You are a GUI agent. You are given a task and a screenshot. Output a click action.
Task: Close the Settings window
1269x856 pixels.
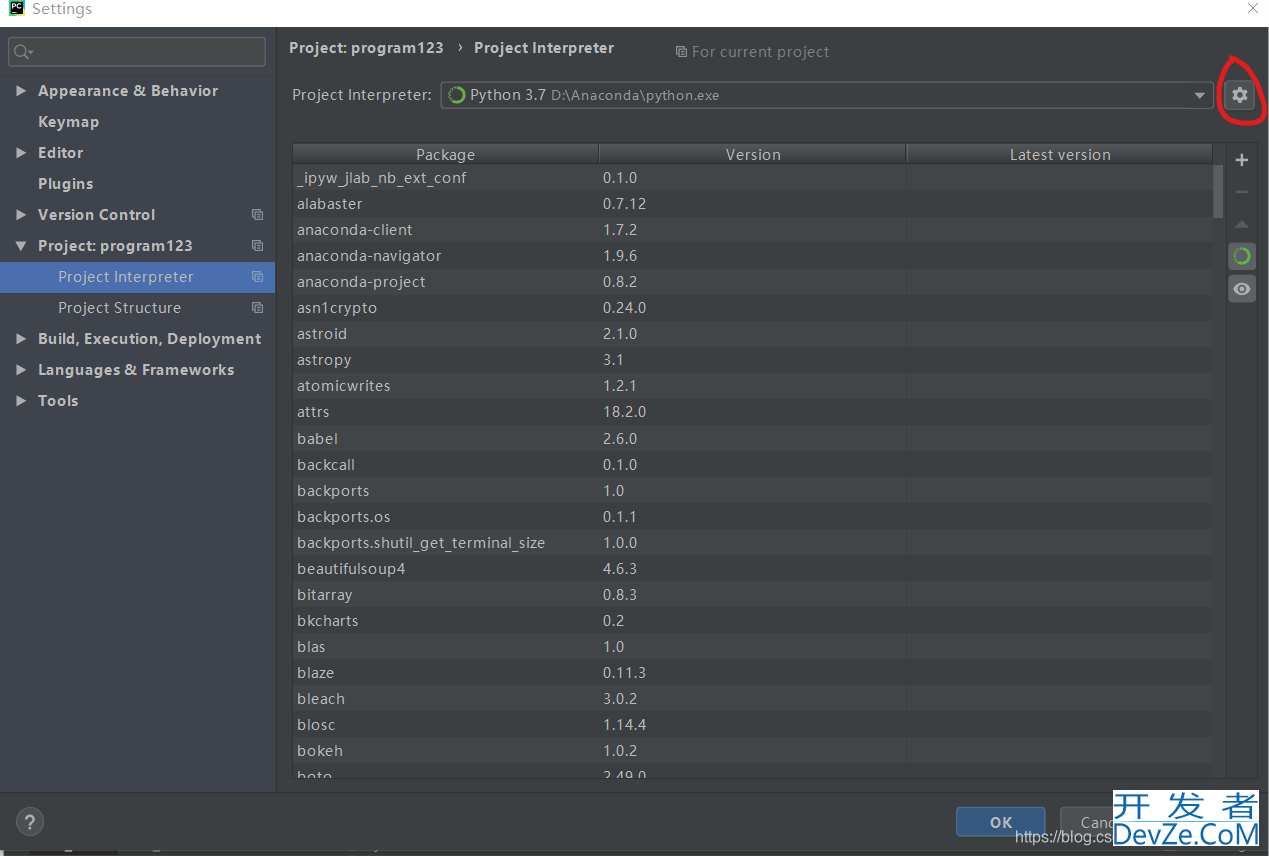click(x=1252, y=9)
